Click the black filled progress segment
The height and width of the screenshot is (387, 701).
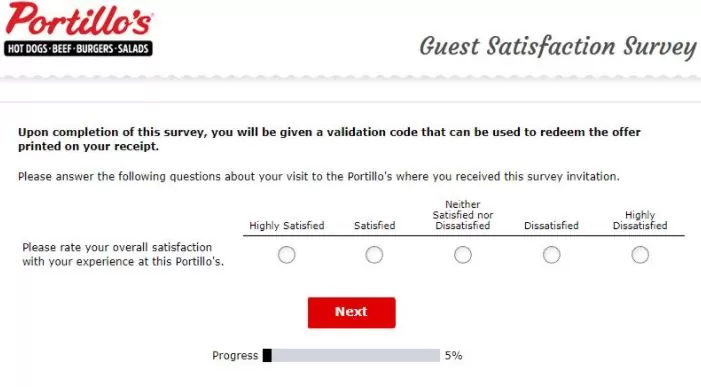(267, 355)
